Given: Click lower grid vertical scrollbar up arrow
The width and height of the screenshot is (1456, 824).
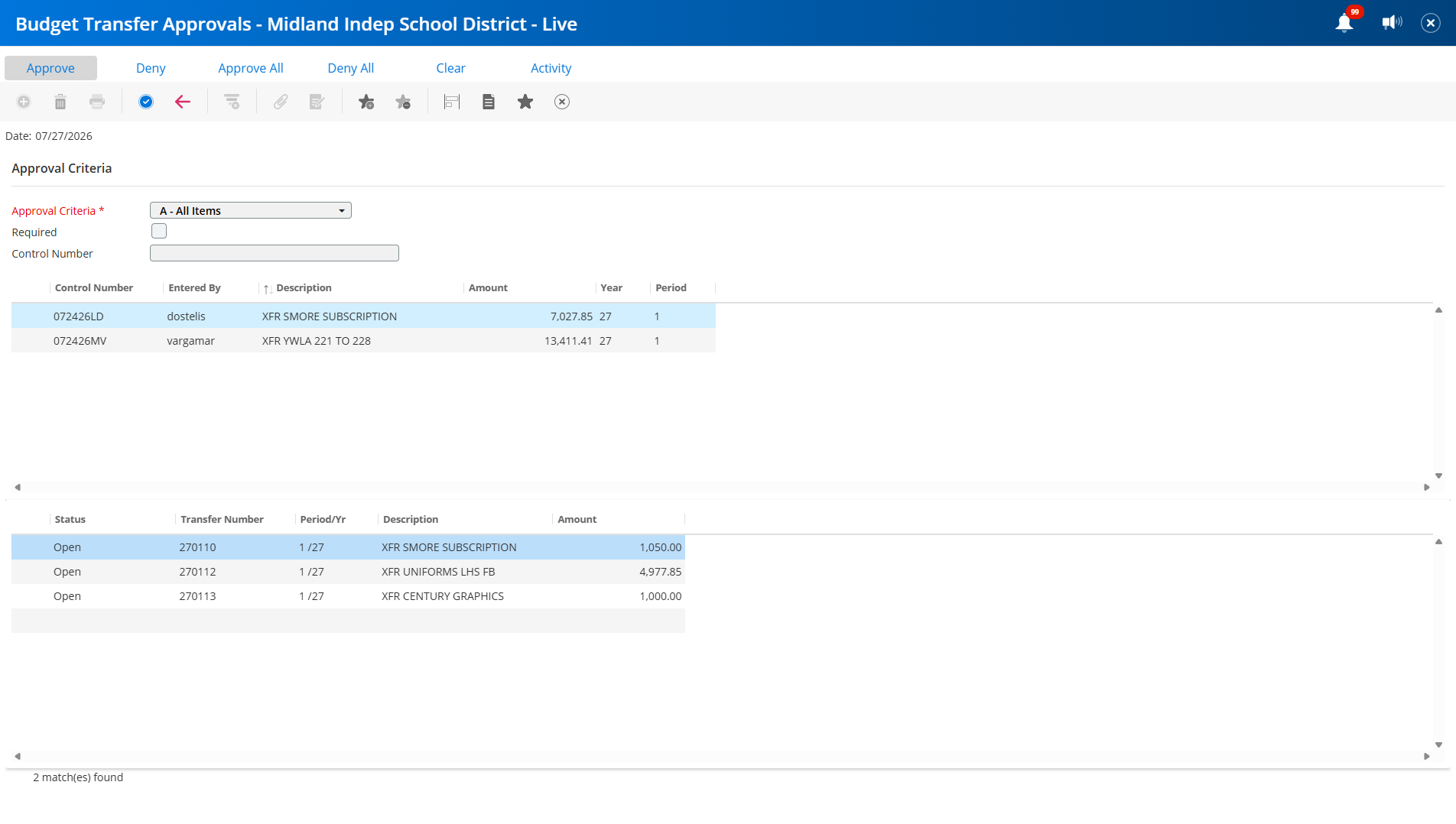Looking at the screenshot, I should (x=1438, y=542).
